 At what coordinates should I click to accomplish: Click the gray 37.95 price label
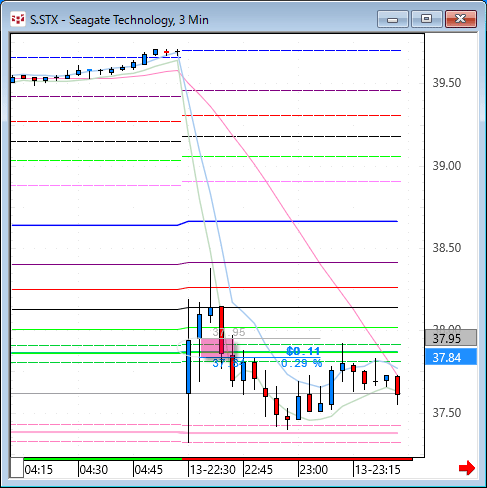point(451,338)
